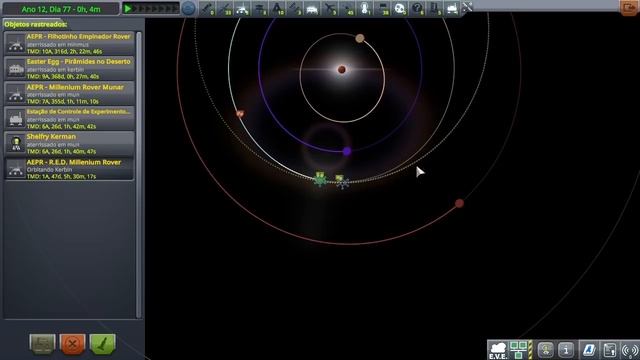The image size is (640, 360).
Task: Click the info "i" button
Action: pos(566,350)
